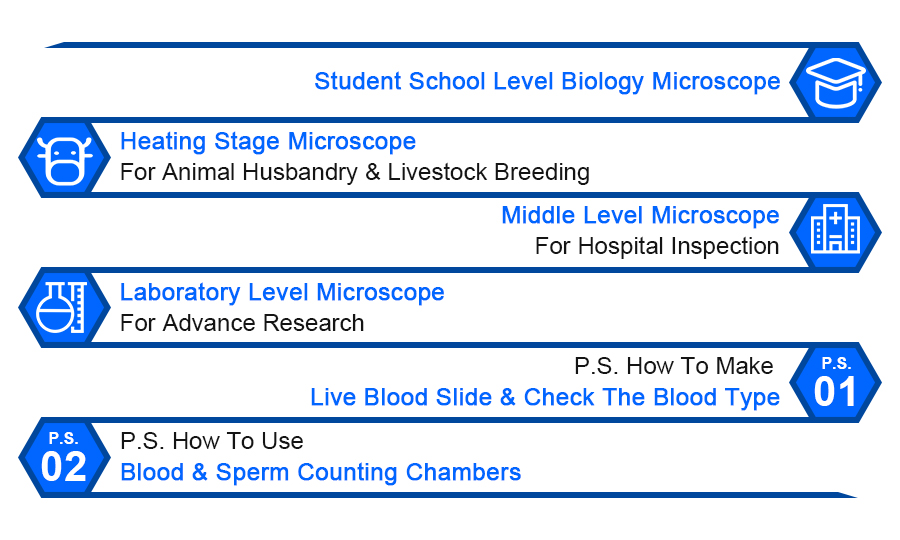
Task: Click the P.S. 01 hexagon badge
Action: point(835,383)
